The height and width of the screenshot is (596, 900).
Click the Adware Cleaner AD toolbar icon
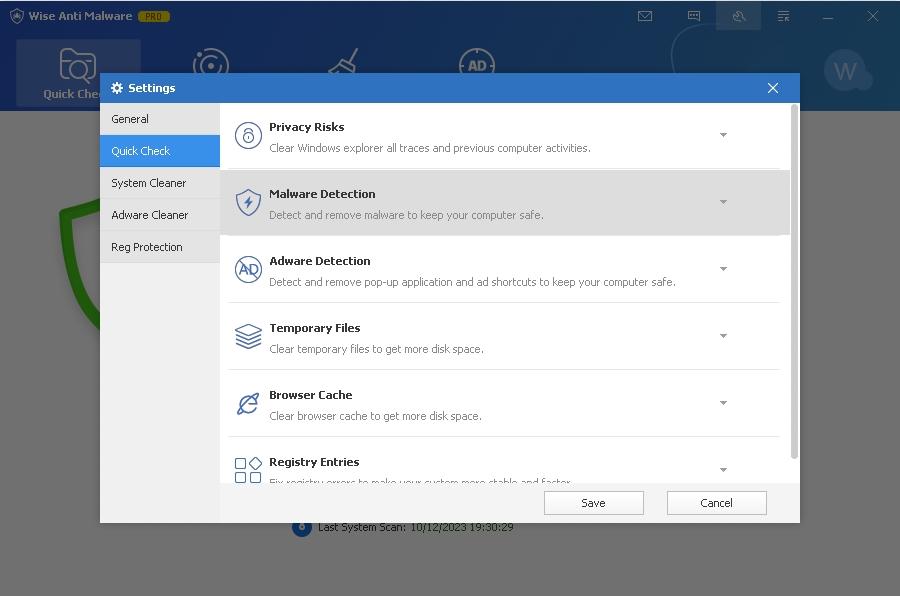click(477, 61)
